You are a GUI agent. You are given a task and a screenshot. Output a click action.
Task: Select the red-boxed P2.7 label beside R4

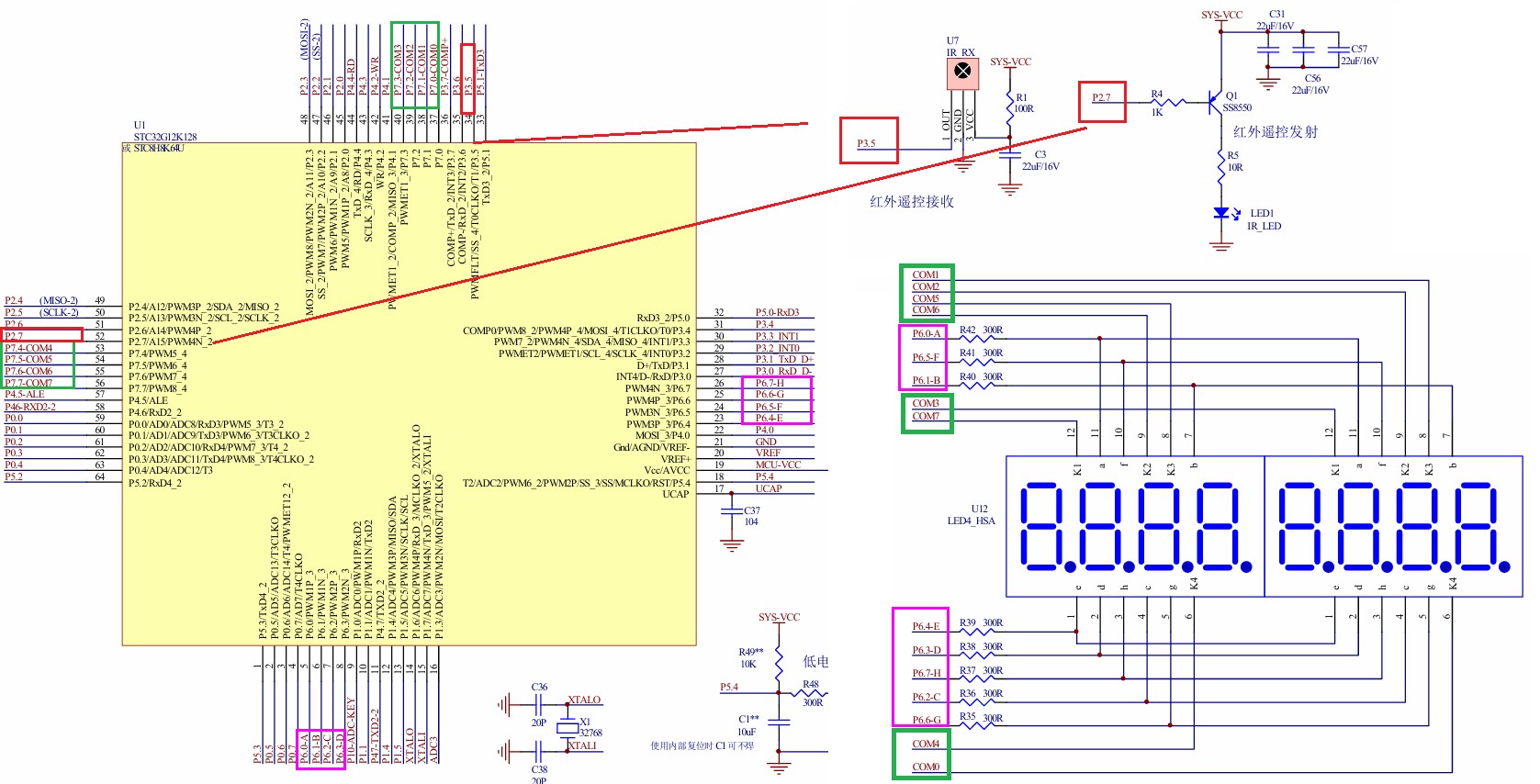[1101, 97]
